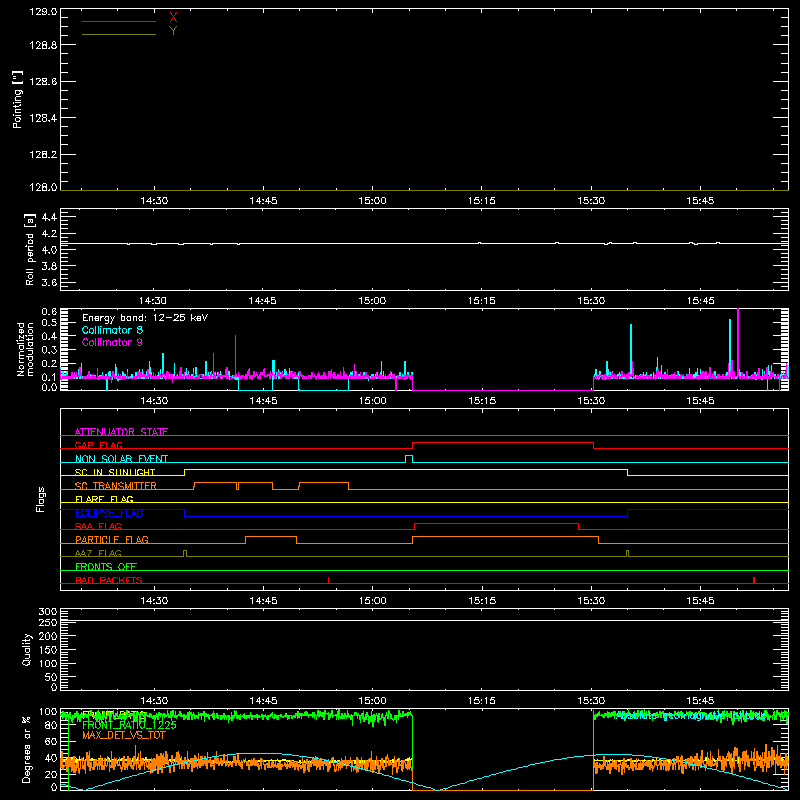The width and height of the screenshot is (800, 800).
Task: Click the red X legend letter
Action: click(173, 18)
